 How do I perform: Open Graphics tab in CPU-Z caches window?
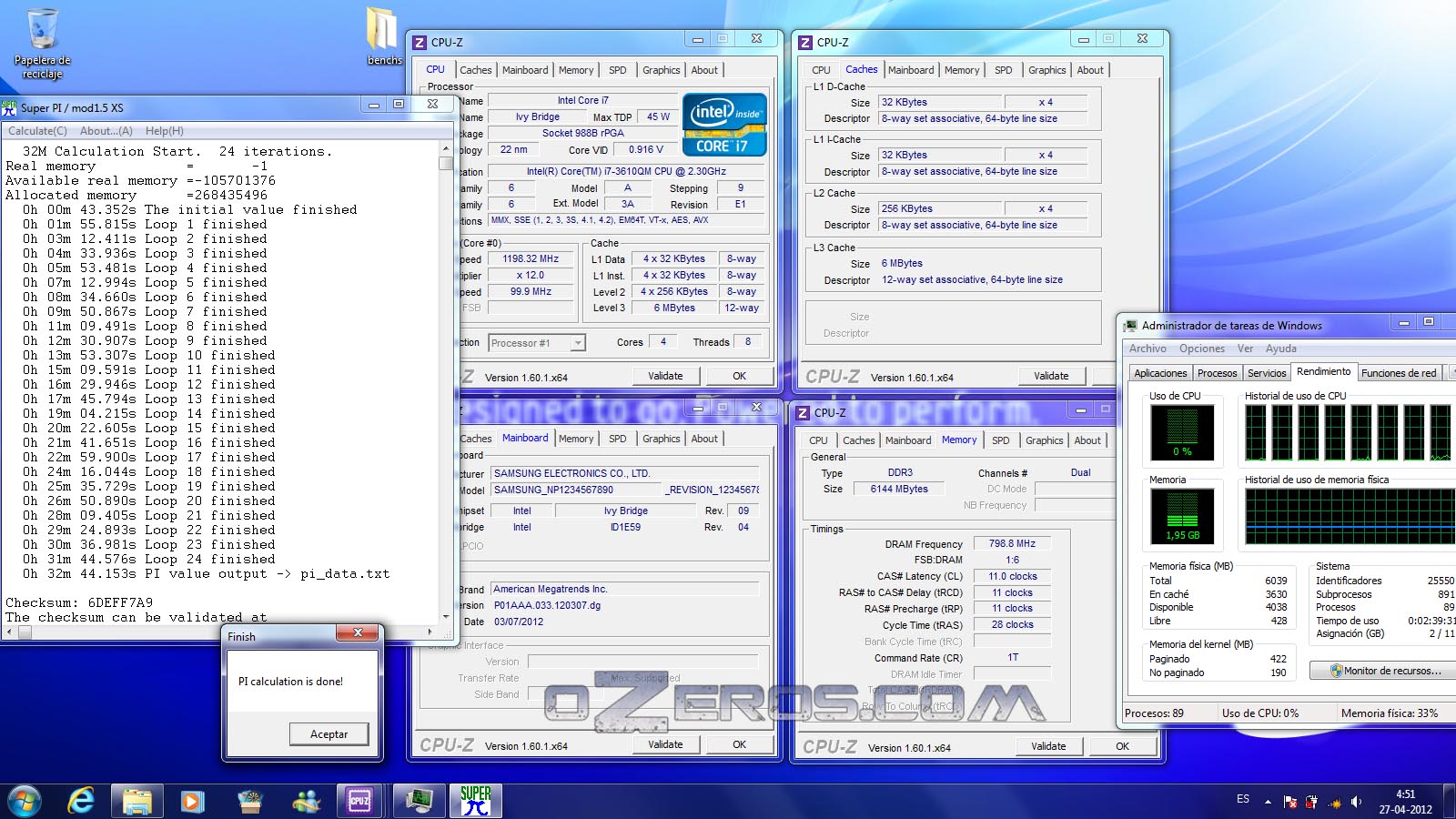click(x=1046, y=70)
